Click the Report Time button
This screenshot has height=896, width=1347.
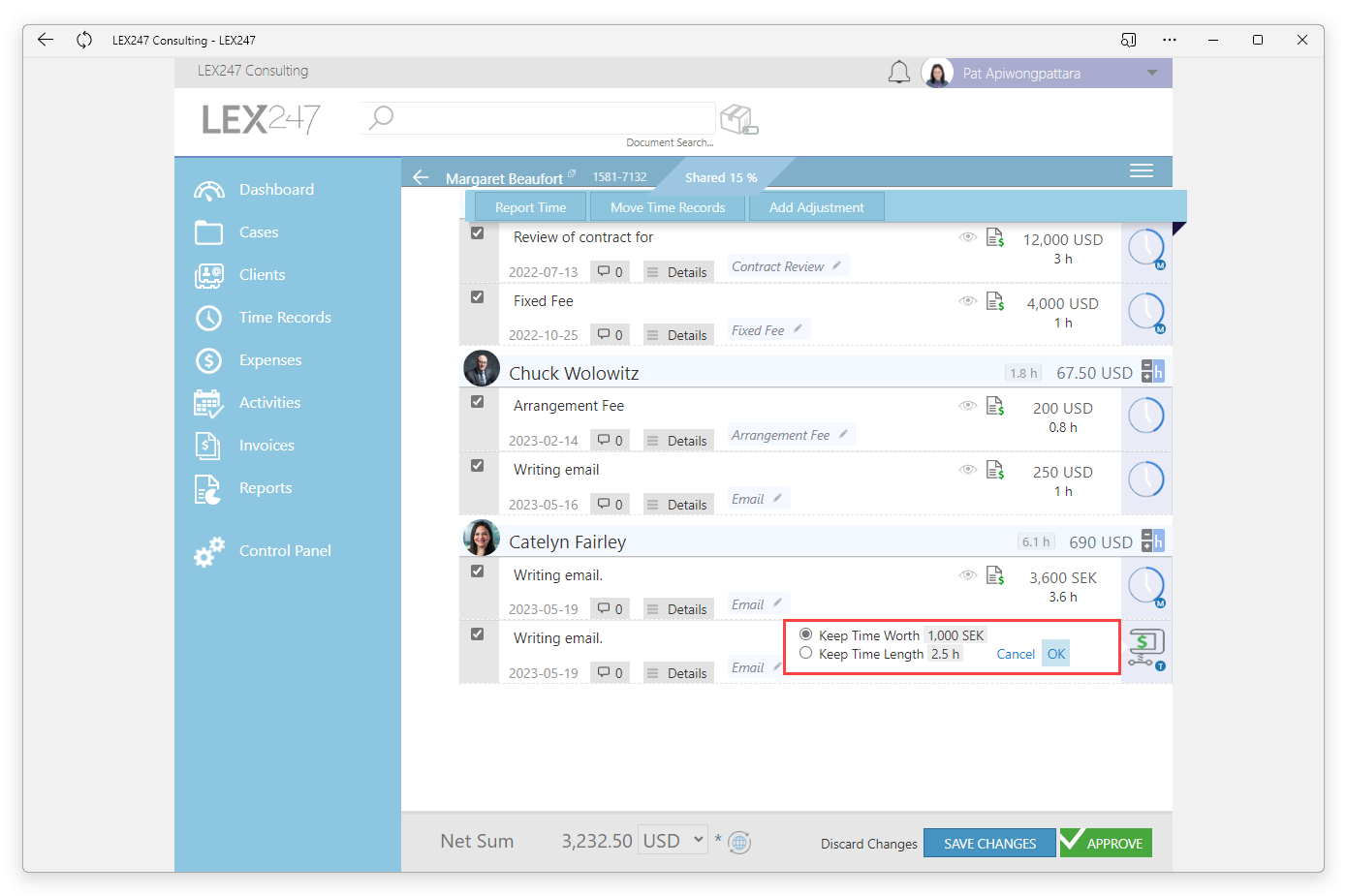tap(530, 207)
